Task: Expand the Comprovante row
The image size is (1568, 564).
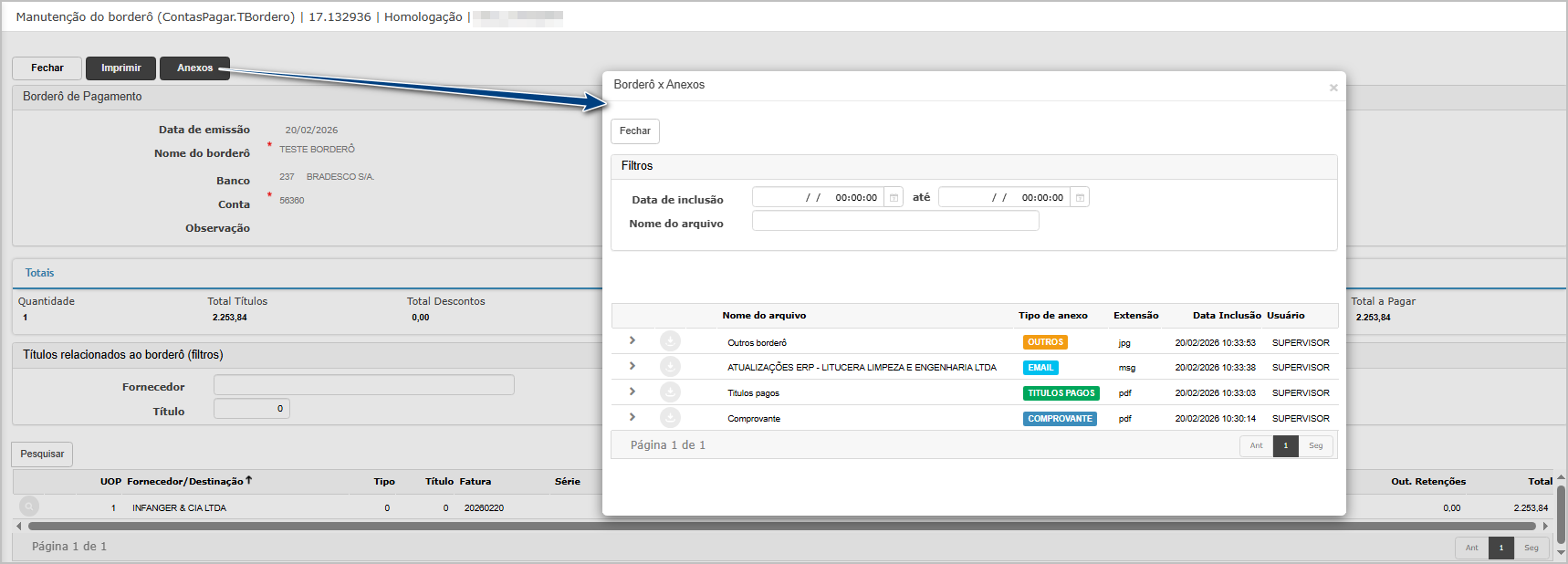Action: click(x=632, y=417)
